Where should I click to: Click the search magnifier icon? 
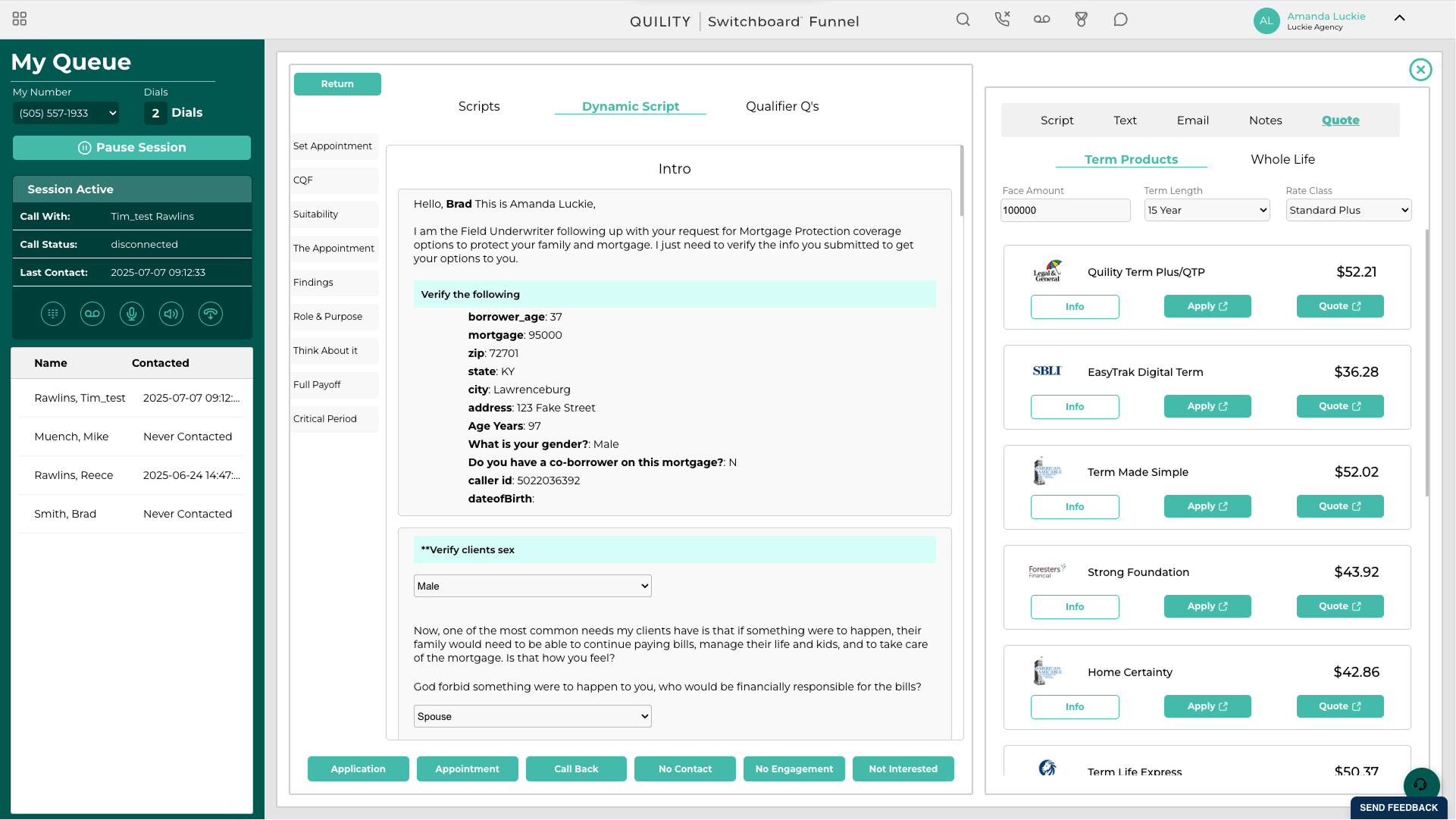[963, 20]
